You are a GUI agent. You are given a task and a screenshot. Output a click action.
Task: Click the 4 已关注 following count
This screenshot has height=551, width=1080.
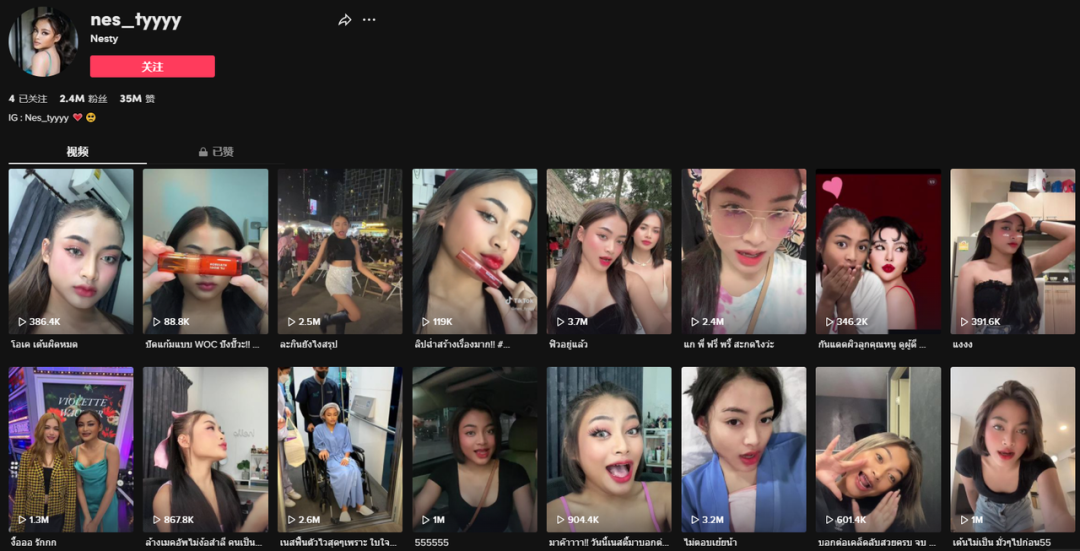click(28, 99)
